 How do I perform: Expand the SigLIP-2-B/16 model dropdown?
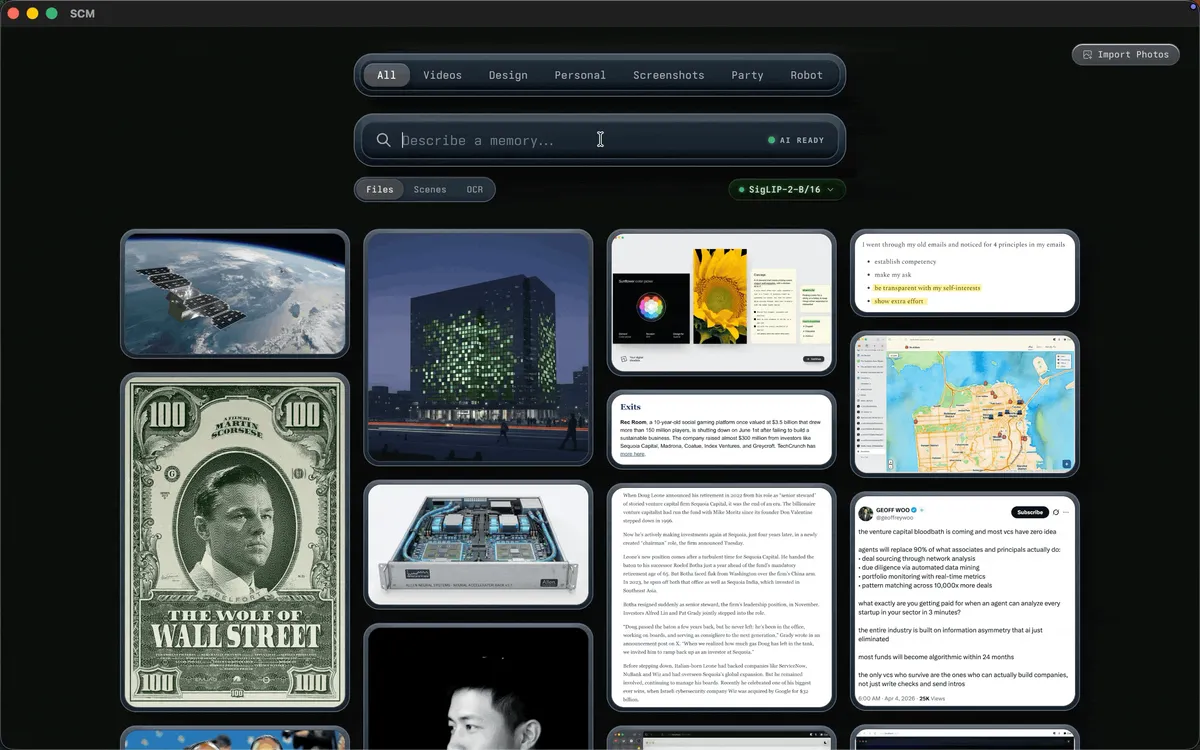pos(787,189)
